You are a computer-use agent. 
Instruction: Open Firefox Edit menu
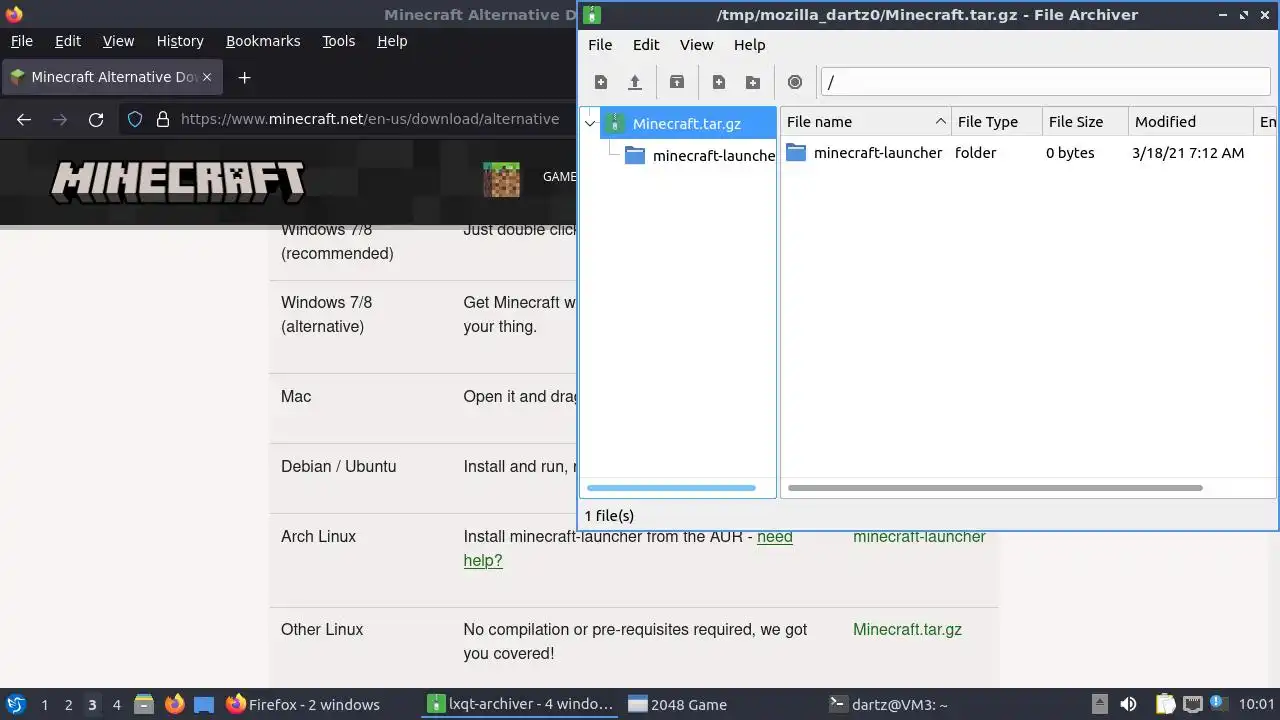click(68, 41)
